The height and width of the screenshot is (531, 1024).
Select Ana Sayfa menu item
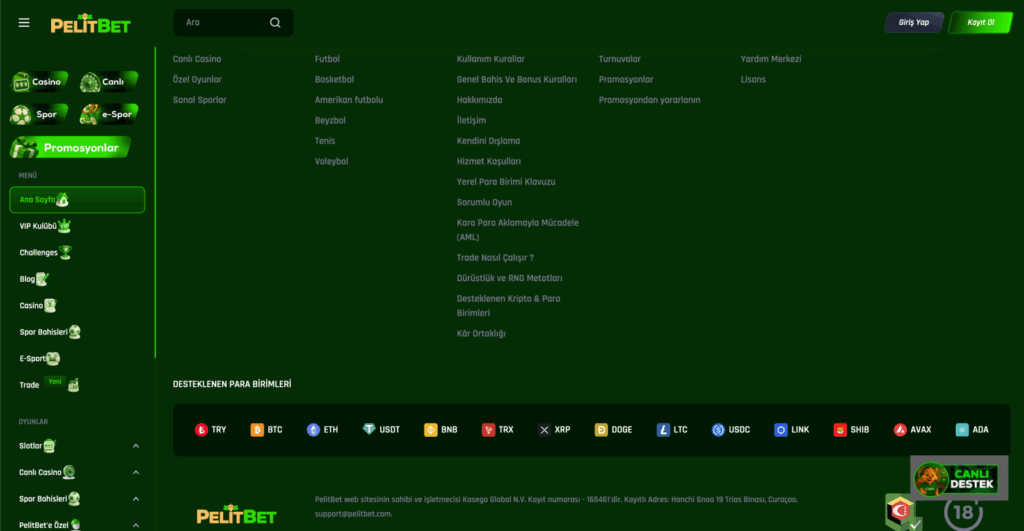[77, 200]
